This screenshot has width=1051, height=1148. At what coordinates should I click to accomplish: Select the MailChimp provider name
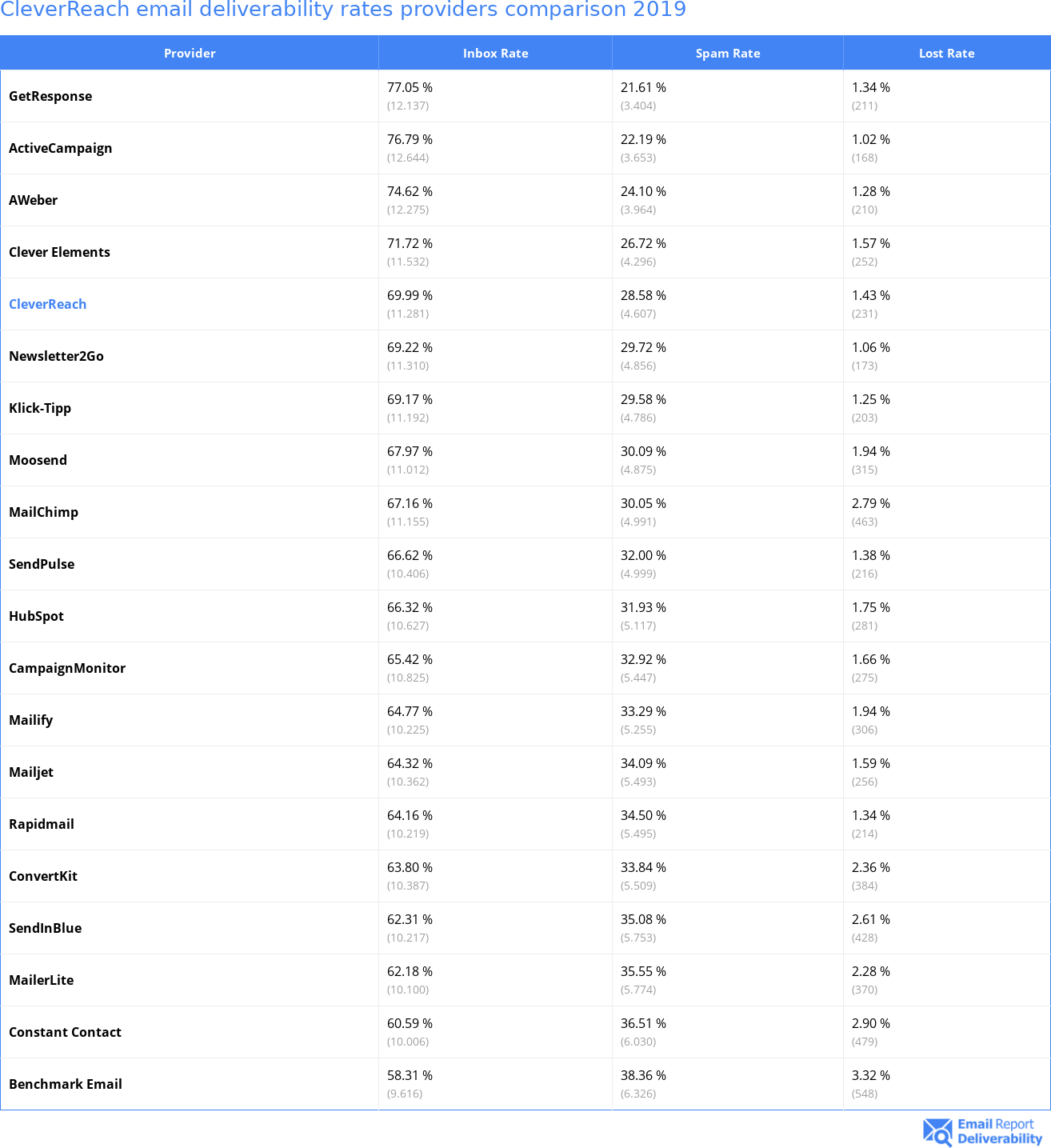(43, 512)
